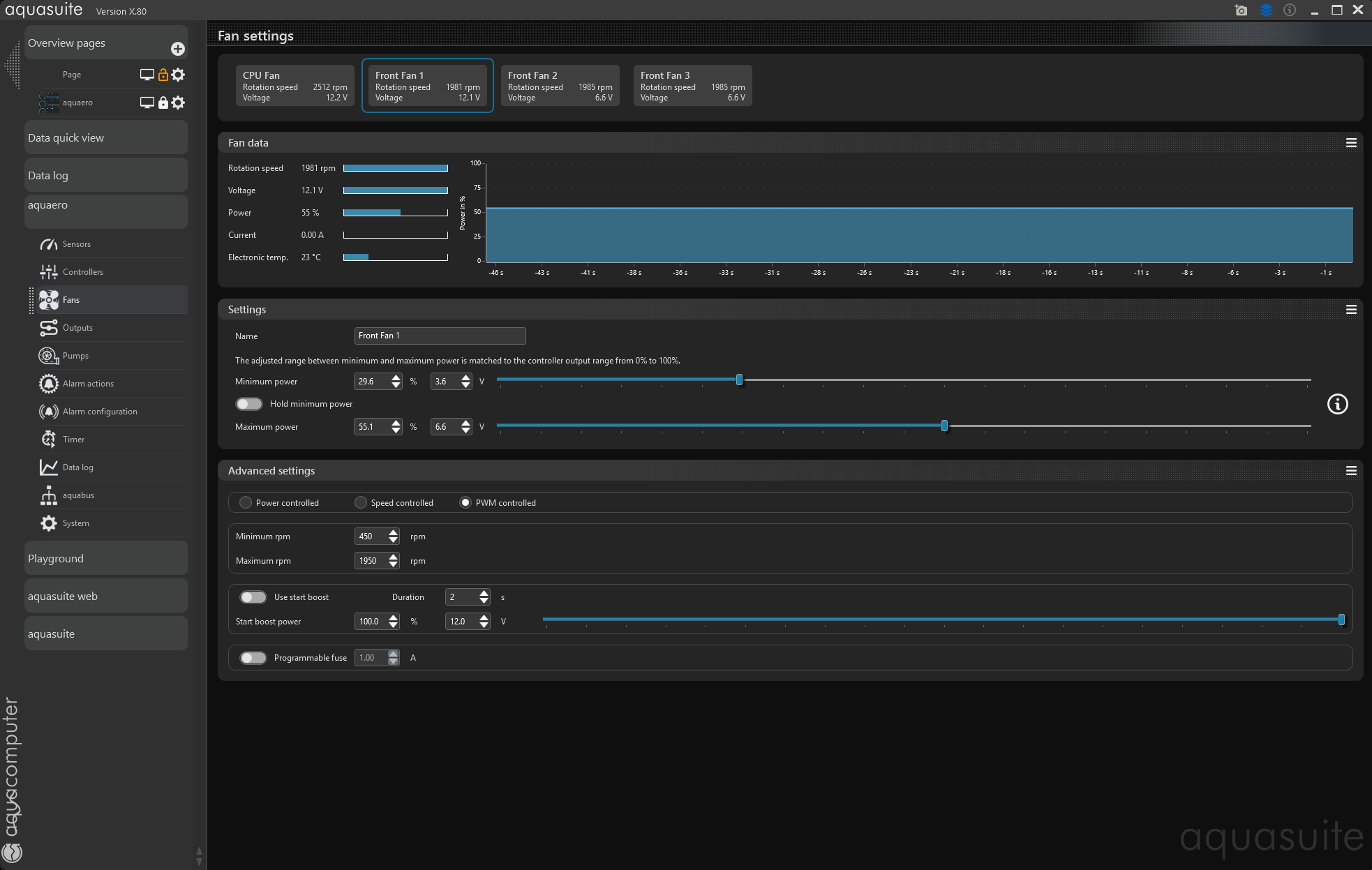Add a new overview page with plus icon
1372x870 pixels.
[178, 48]
